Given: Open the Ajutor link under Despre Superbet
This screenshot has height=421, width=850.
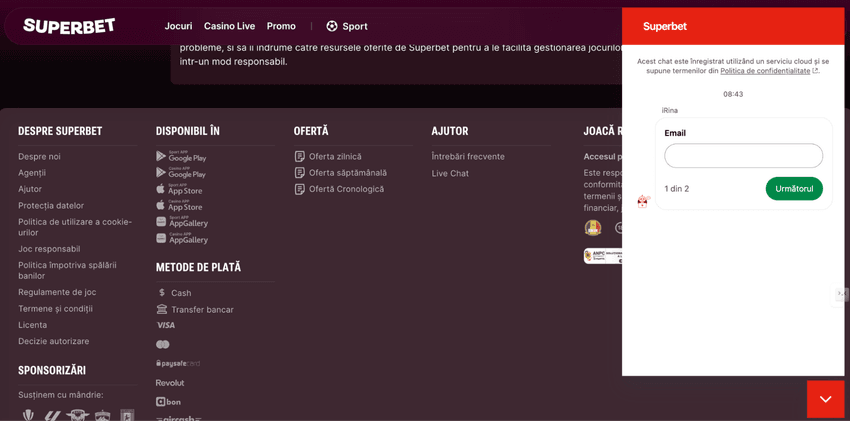Looking at the screenshot, I should [x=30, y=189].
